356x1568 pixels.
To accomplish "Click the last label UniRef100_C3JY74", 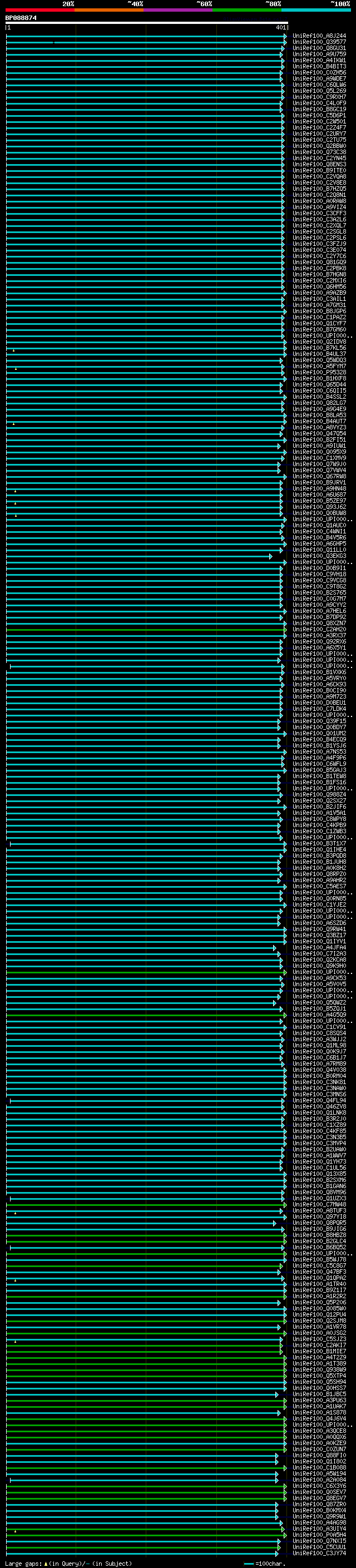I will [x=319, y=1553].
